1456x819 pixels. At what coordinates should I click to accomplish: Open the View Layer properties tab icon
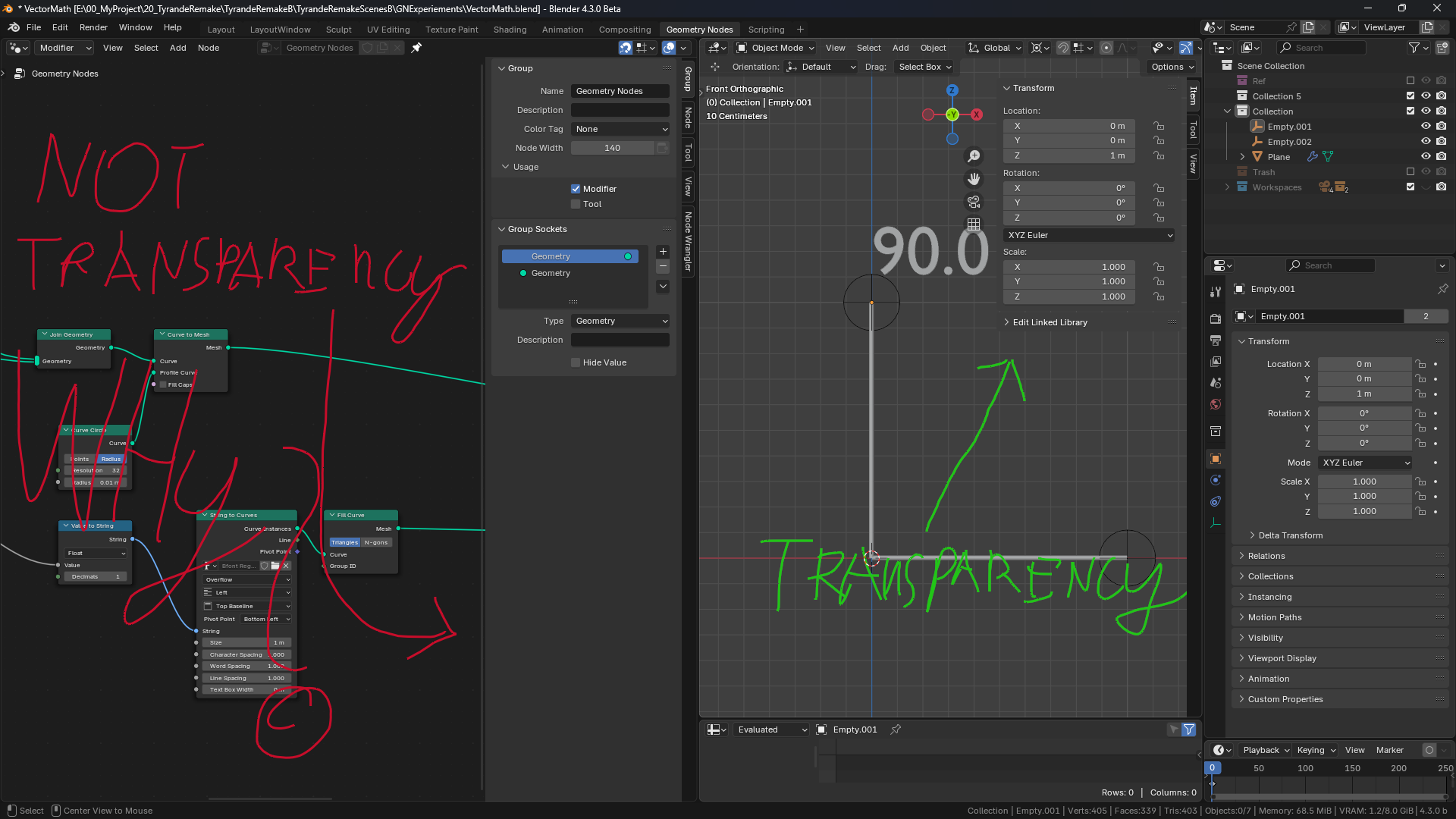[1216, 362]
